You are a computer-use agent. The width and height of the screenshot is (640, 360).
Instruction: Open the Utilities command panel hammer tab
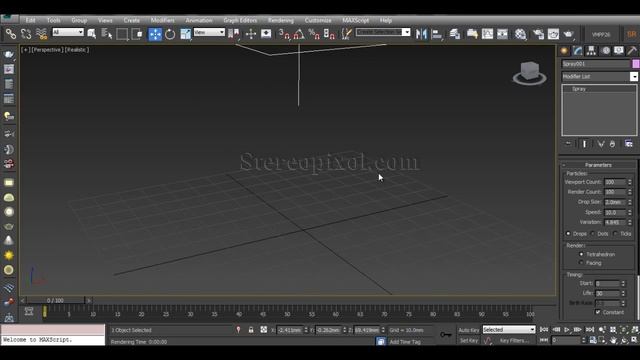pyautogui.click(x=632, y=51)
